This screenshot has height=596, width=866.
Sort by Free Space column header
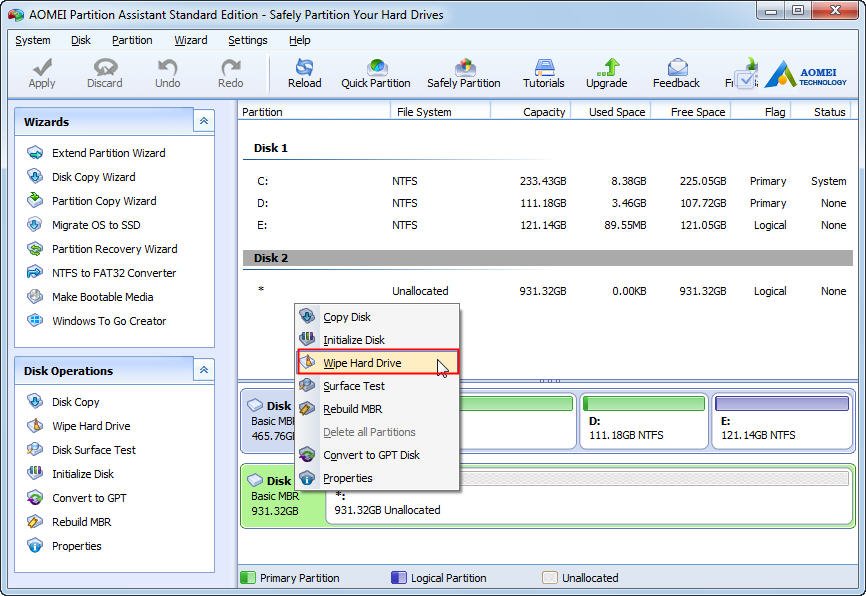[691, 112]
